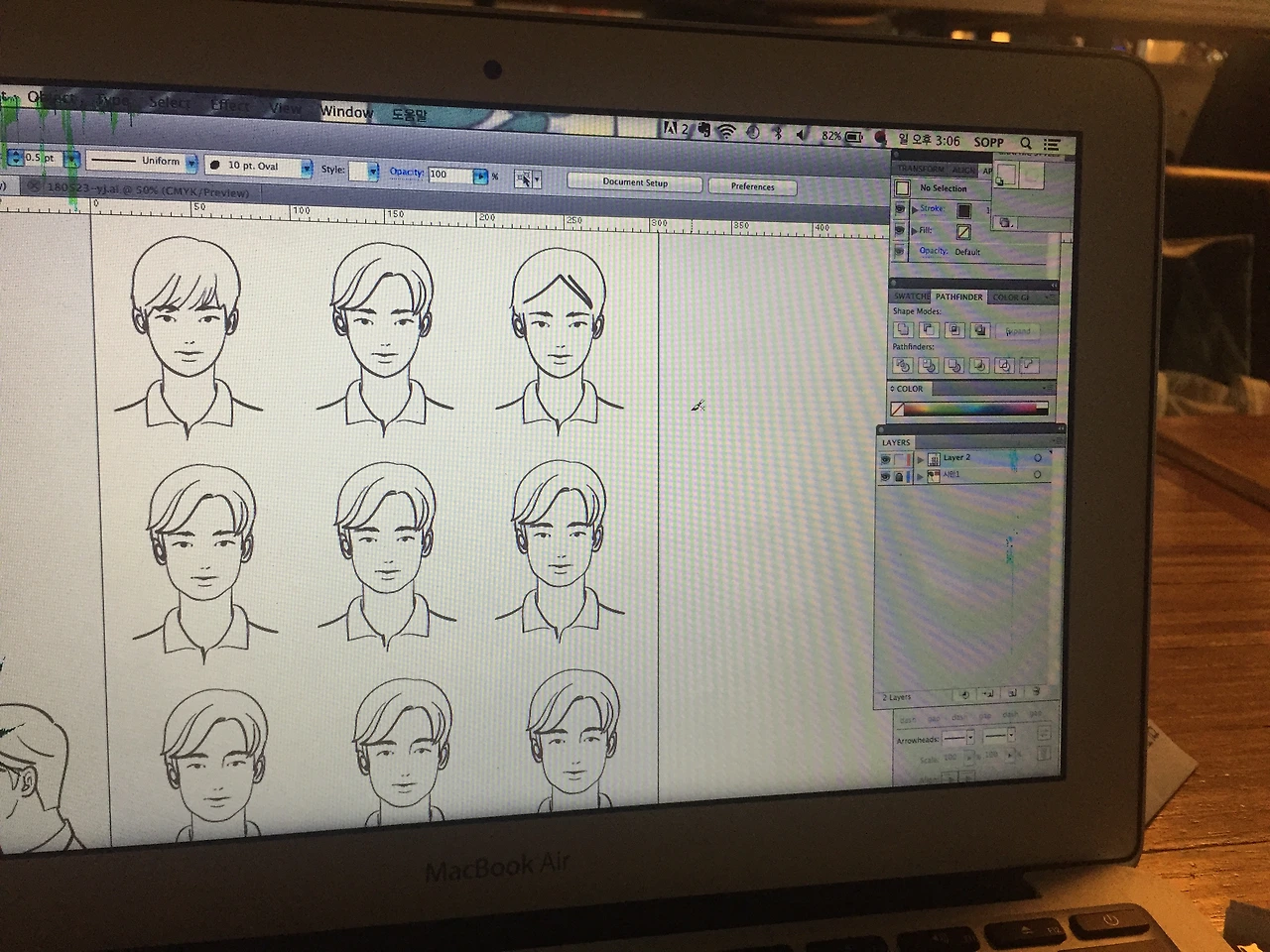Image resolution: width=1270 pixels, height=952 pixels.
Task: Click the Minus Front shape mode icon
Action: click(929, 329)
